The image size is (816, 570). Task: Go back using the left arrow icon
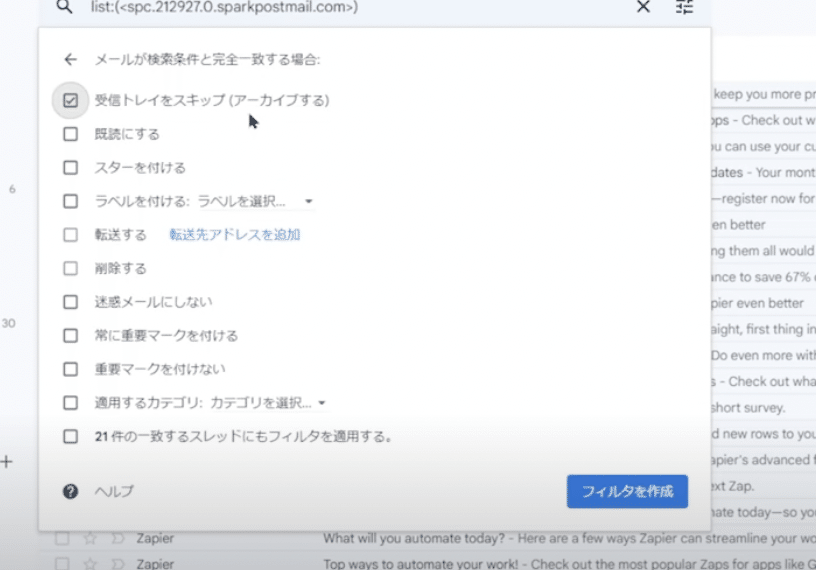[70, 59]
